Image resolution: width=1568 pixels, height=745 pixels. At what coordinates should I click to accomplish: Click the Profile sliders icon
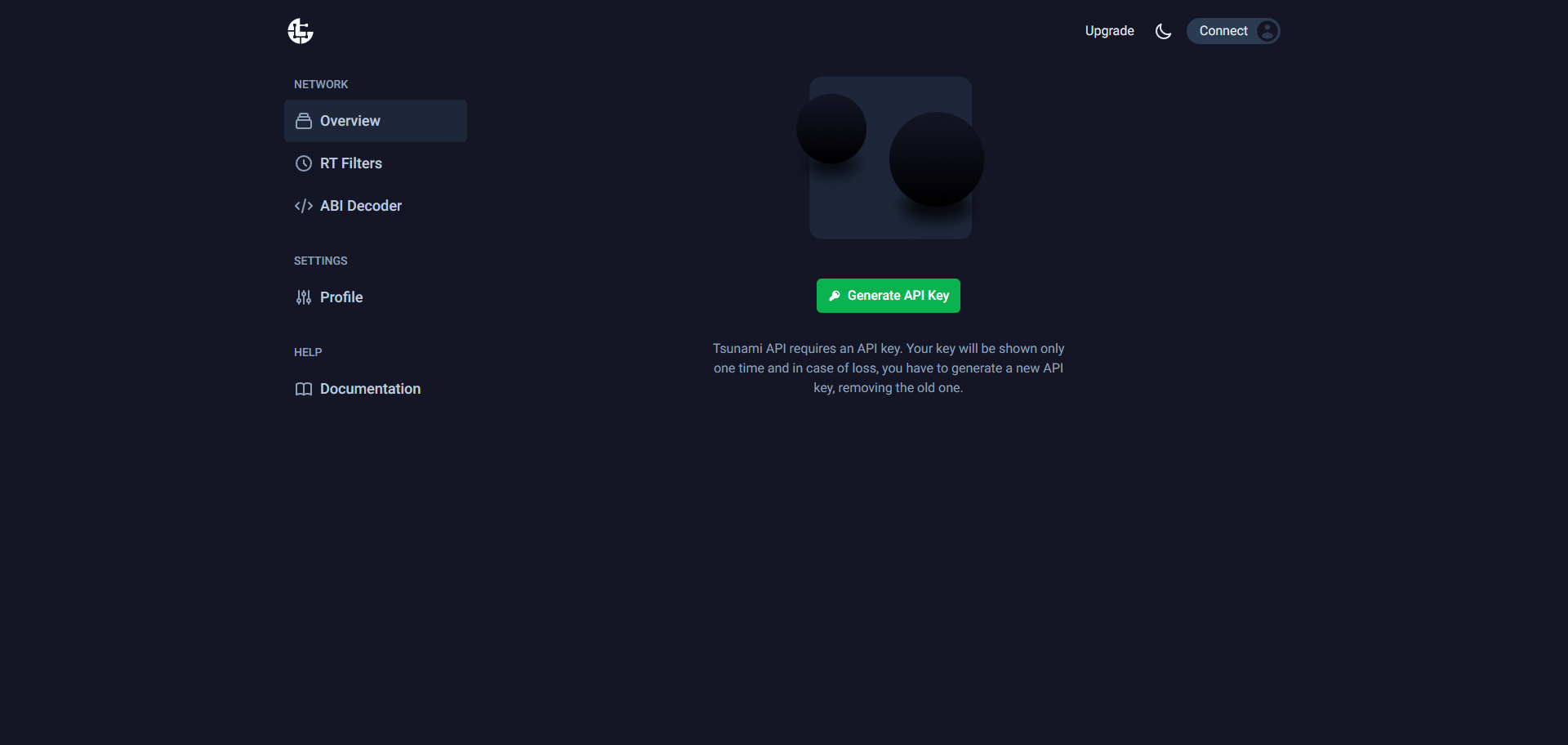tap(304, 297)
